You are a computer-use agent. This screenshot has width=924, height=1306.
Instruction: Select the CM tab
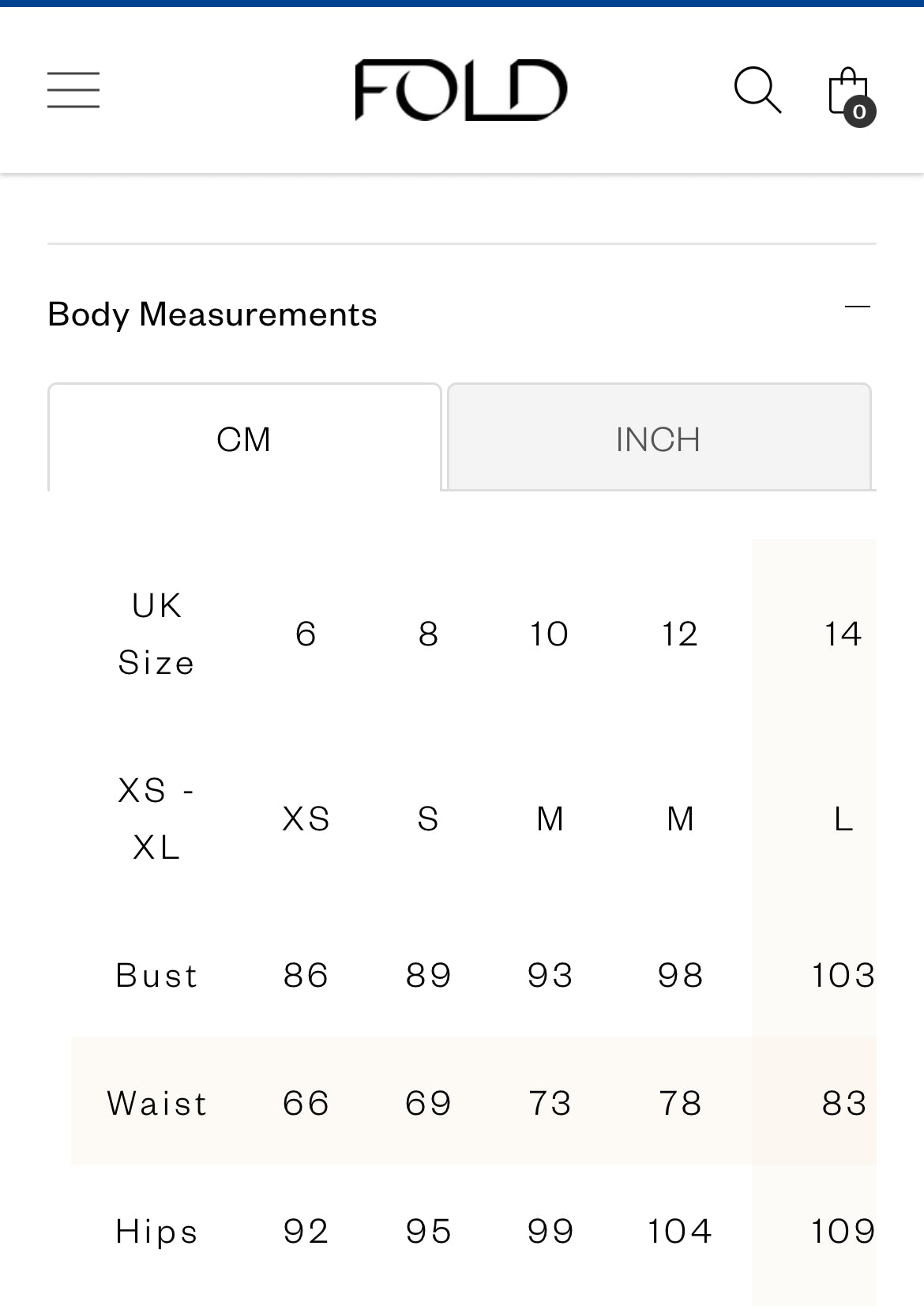[x=244, y=439]
